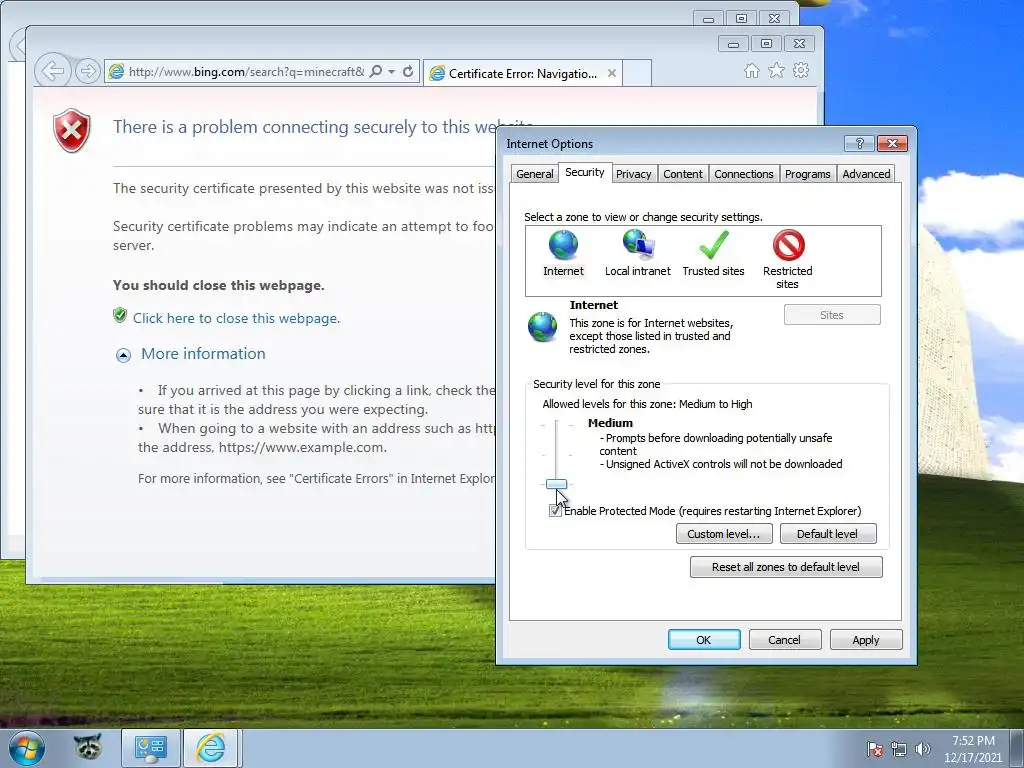Switch to the General tab
Screen dimensions: 1024x768
(534, 174)
